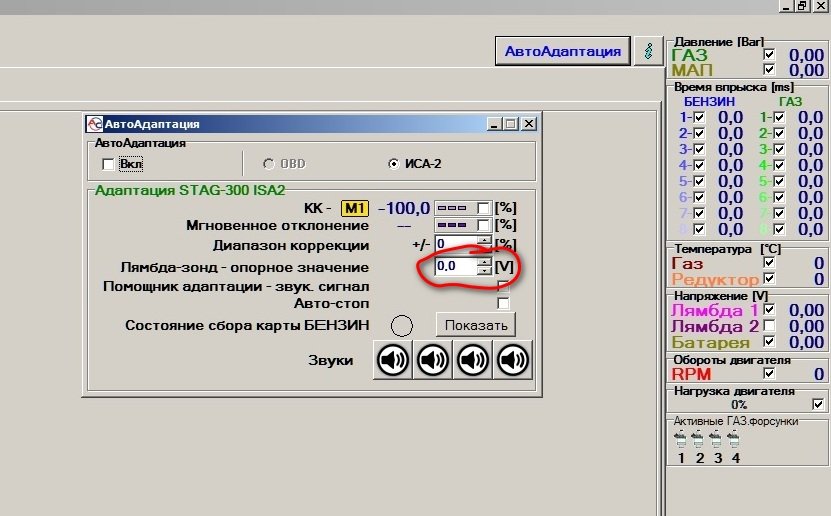Viewport: 831px width, 516px height.
Task: Toggle the ГАЗ injector 3 checkbox
Action: point(779,149)
